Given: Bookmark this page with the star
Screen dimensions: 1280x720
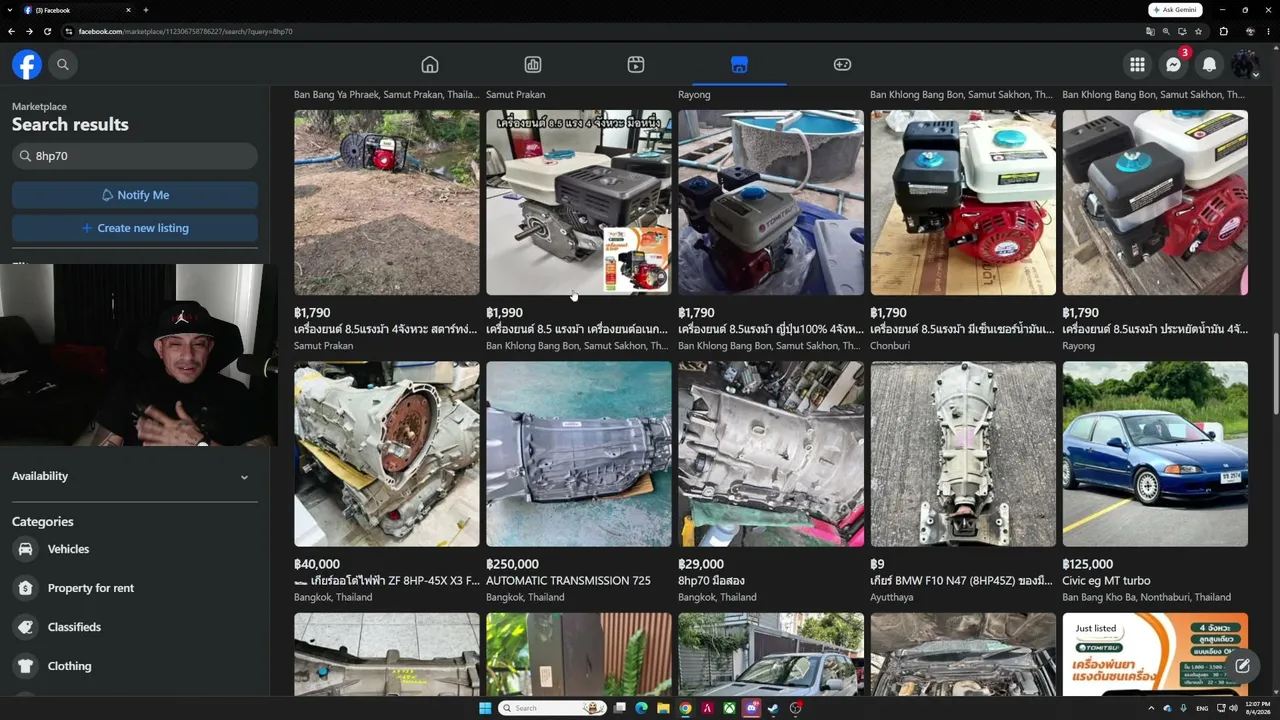Looking at the screenshot, I should pyautogui.click(x=1198, y=31).
